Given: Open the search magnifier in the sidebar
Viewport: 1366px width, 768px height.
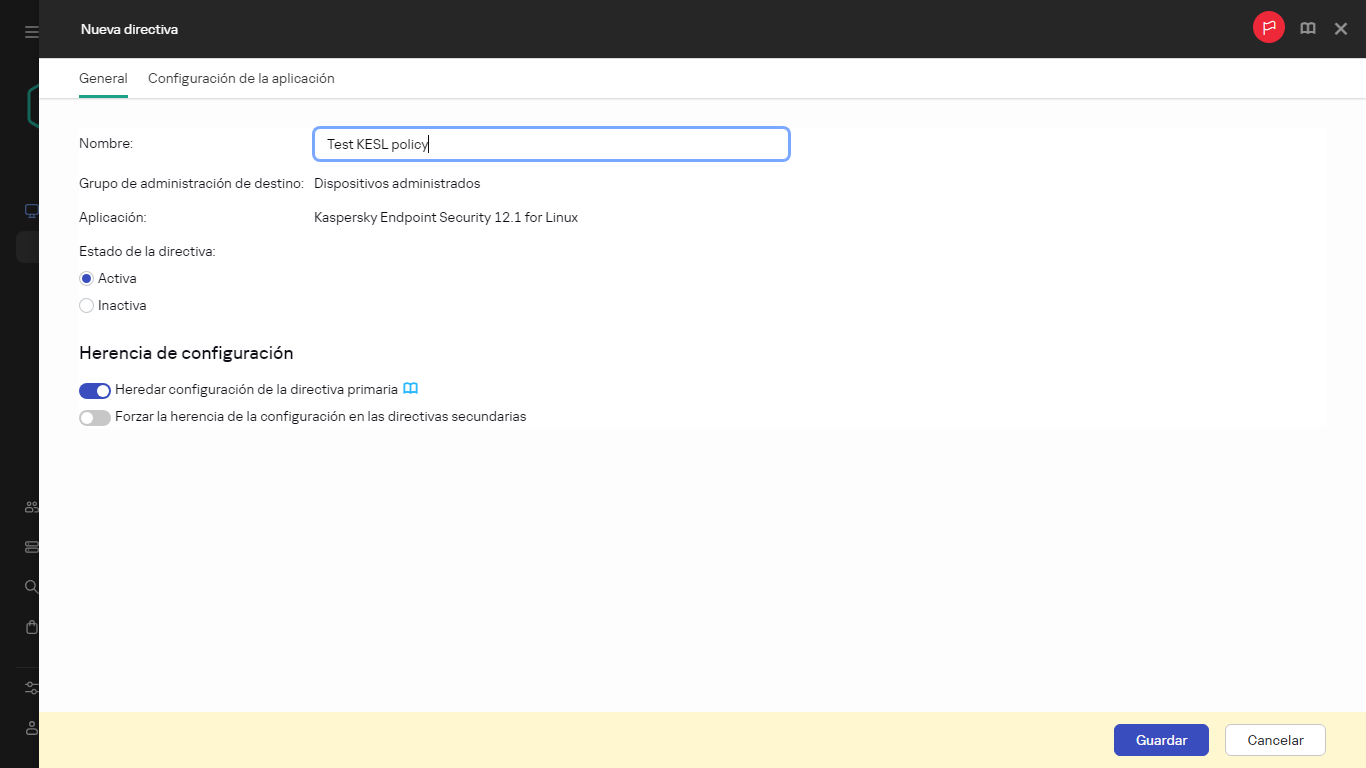Looking at the screenshot, I should coord(30,587).
